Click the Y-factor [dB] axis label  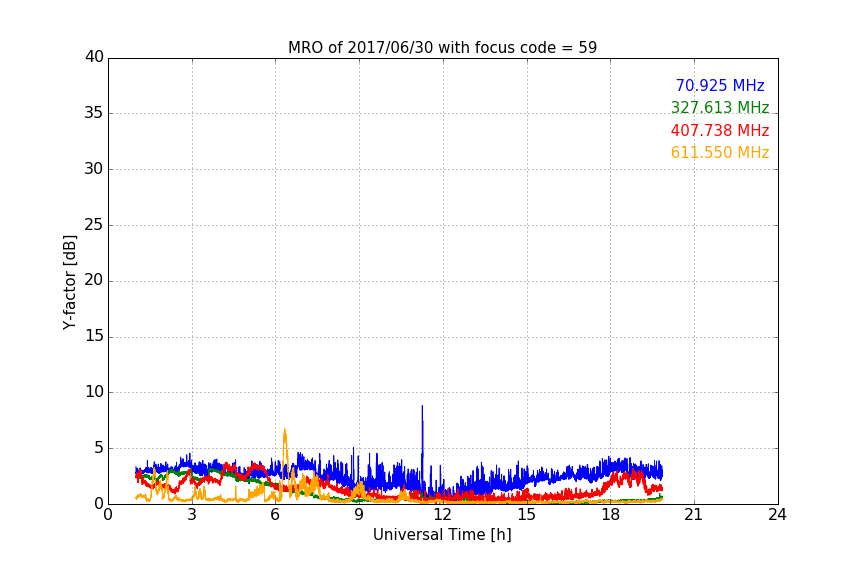(69, 282)
